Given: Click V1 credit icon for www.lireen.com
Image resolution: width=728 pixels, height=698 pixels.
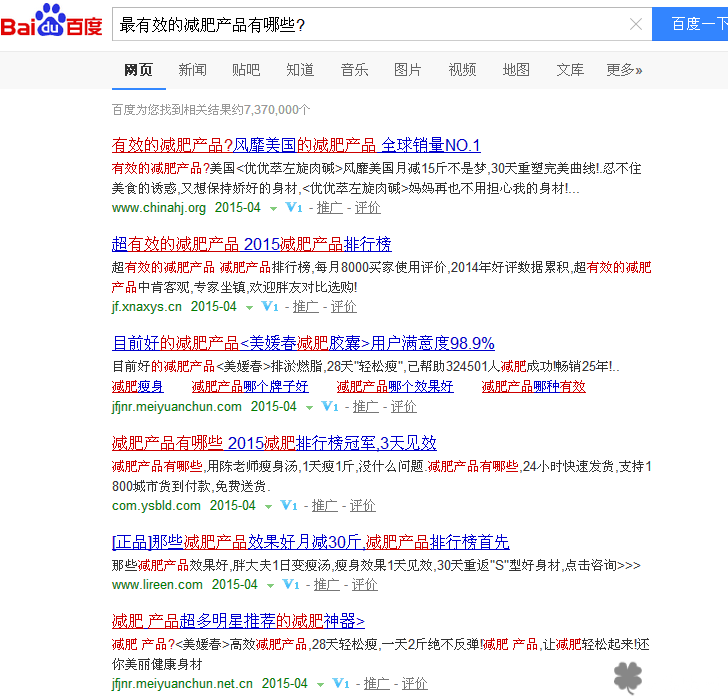Looking at the screenshot, I should point(291,584).
